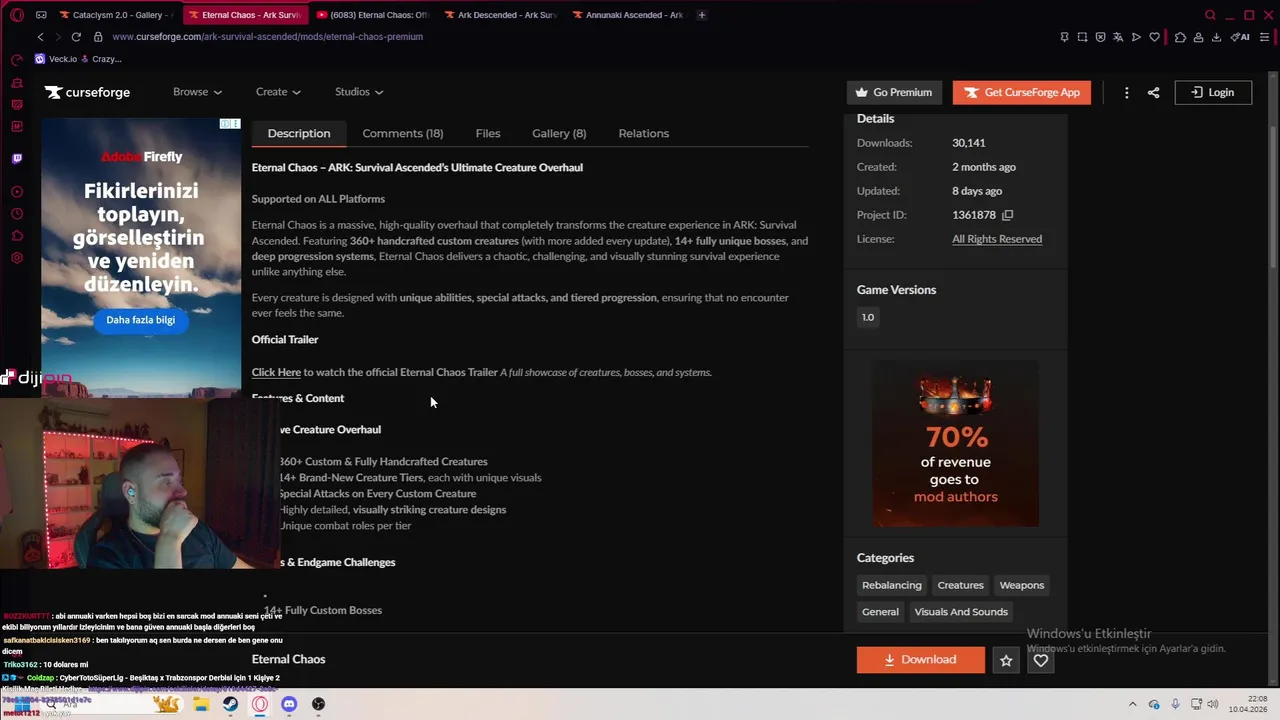
Task: Click the taskbar volume speaker icon
Action: [1213, 704]
